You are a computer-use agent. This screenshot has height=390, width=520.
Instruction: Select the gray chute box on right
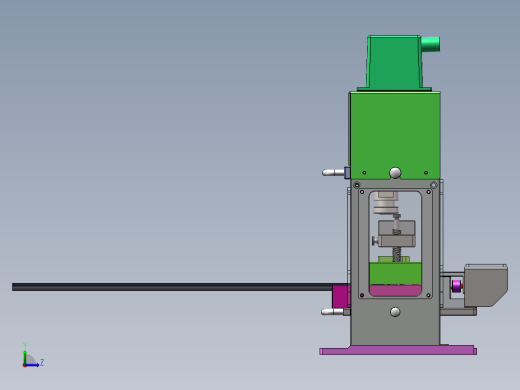(x=486, y=285)
